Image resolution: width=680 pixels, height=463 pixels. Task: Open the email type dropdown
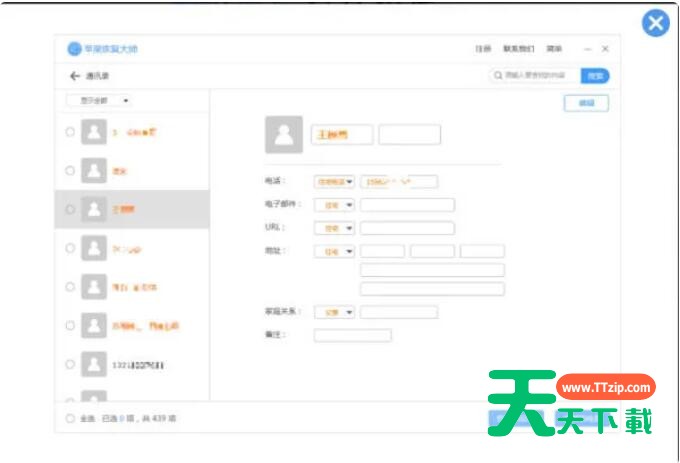[334, 205]
